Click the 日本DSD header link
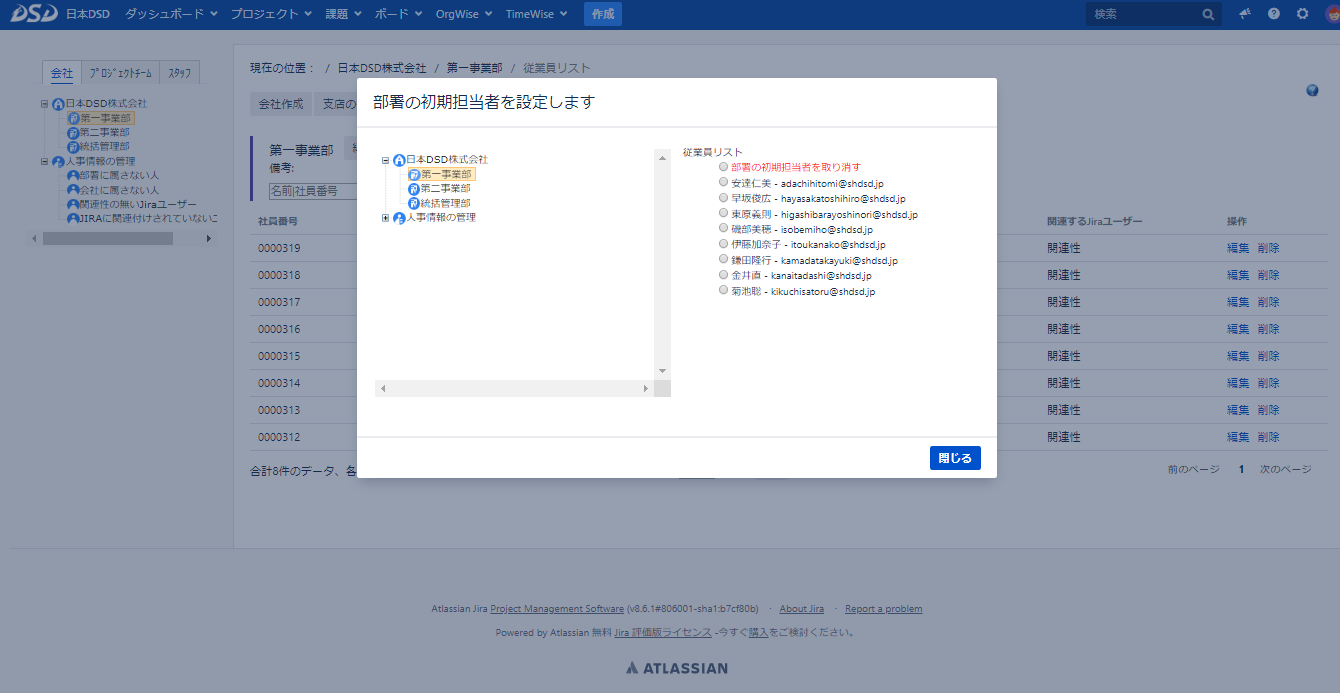Image resolution: width=1340 pixels, height=693 pixels. 88,14
